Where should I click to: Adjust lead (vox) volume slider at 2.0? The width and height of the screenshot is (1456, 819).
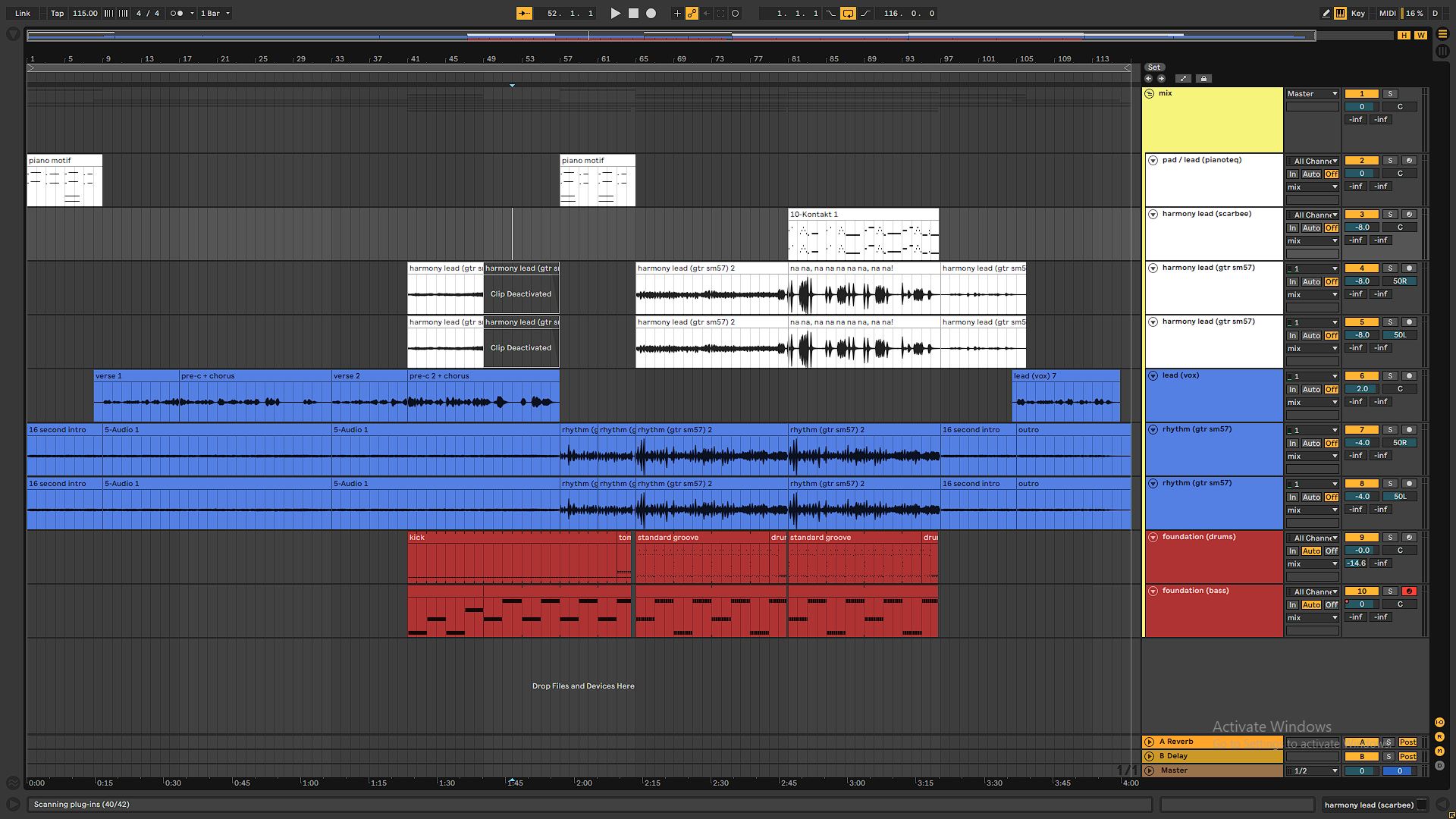coord(1361,389)
